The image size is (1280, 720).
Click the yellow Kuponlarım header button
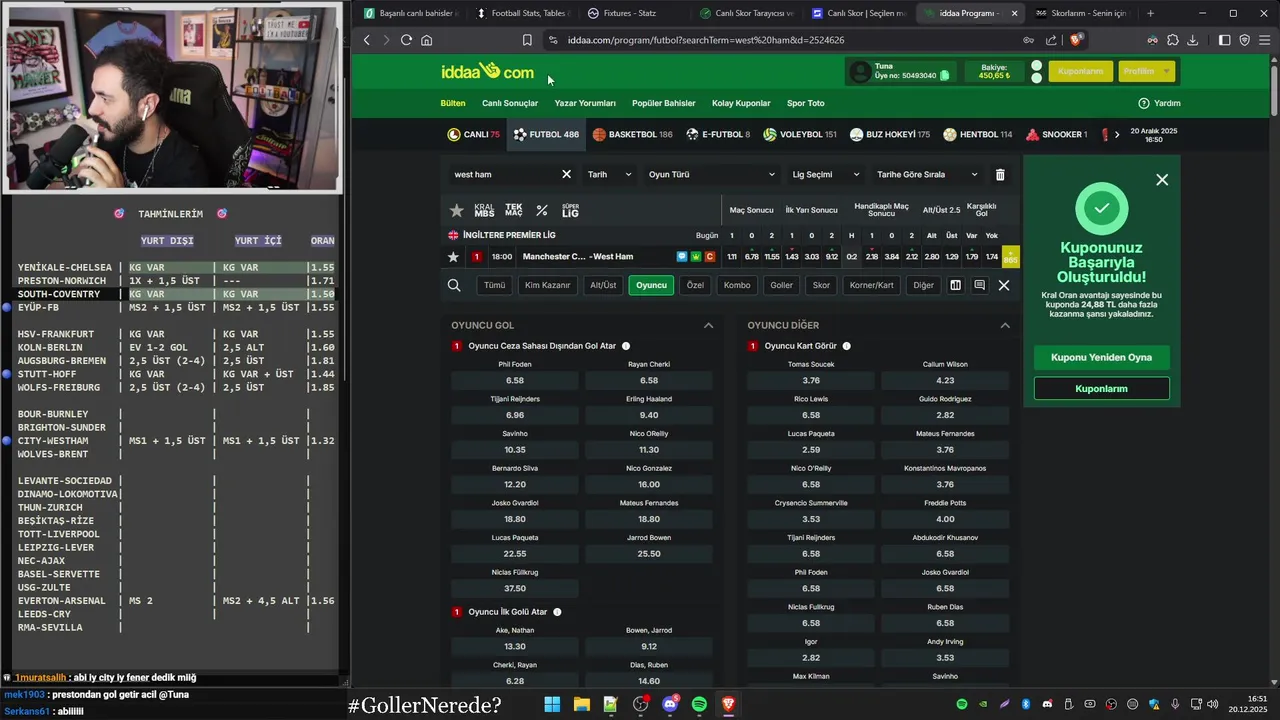click(1080, 71)
